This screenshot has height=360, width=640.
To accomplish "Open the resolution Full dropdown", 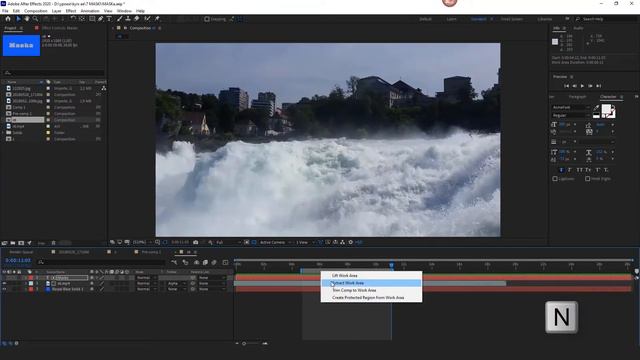I will 228,242.
